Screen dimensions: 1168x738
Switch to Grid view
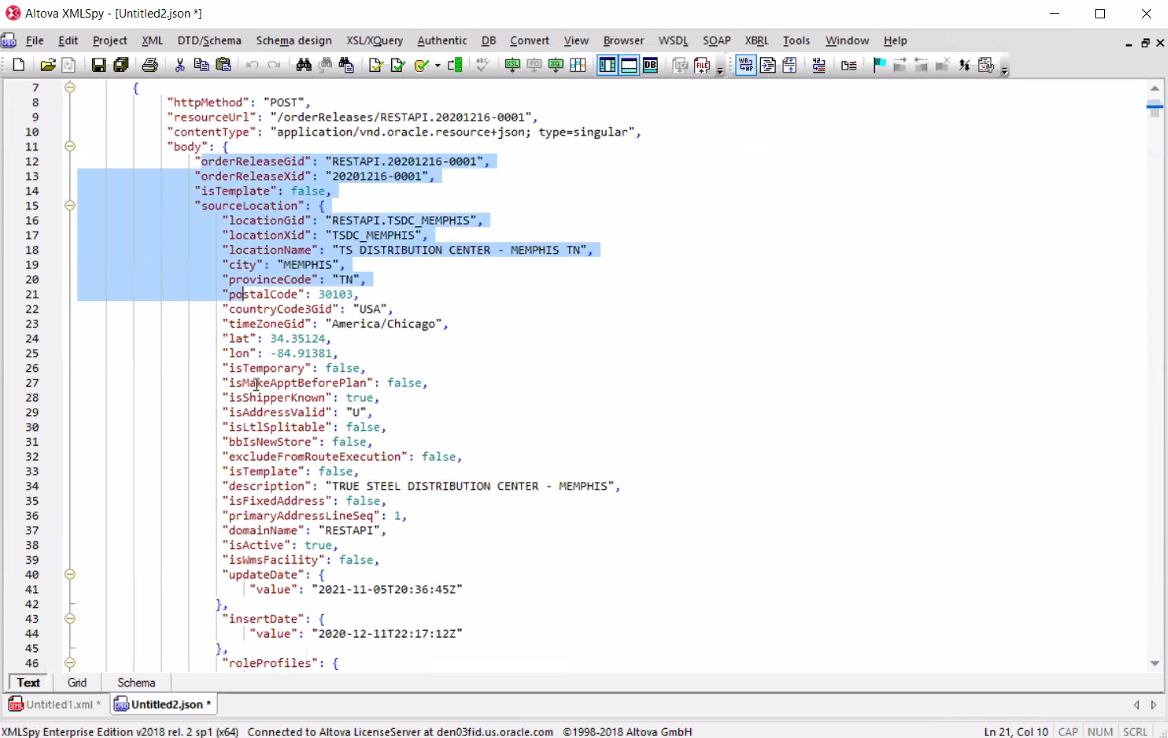point(77,683)
